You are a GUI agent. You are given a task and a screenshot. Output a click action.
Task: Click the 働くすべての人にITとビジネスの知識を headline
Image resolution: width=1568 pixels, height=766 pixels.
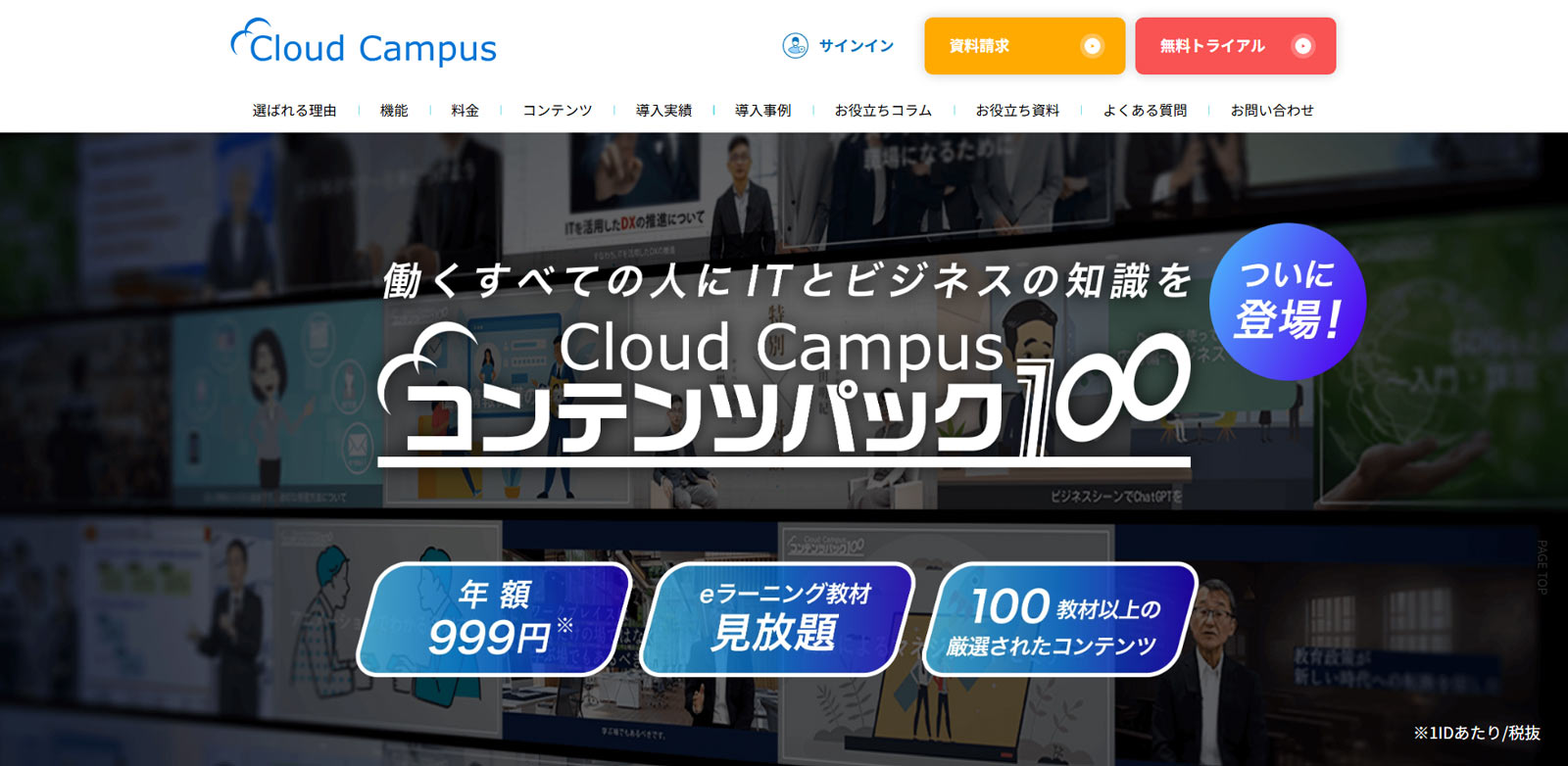[788, 281]
